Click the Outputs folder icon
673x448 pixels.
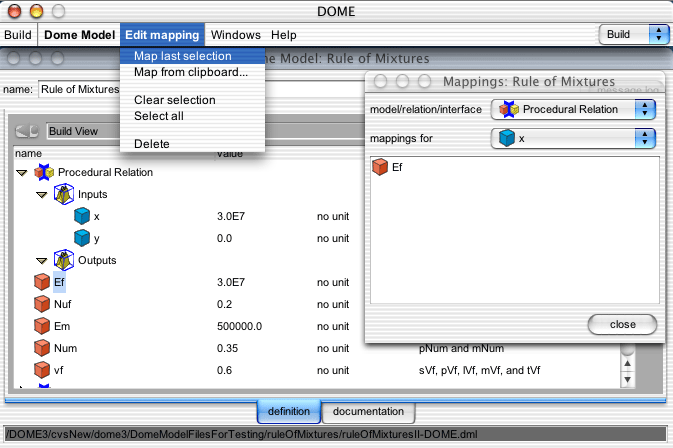pos(64,260)
